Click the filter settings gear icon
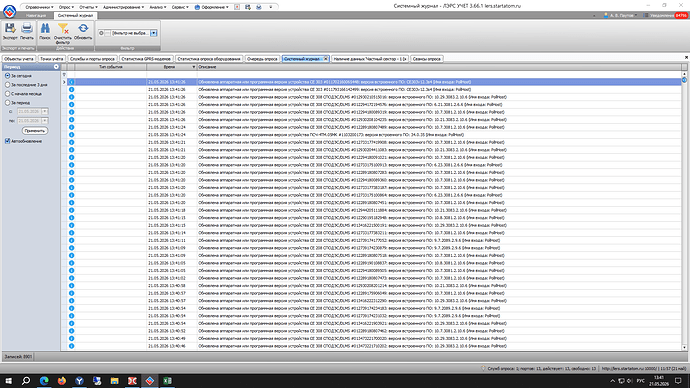690x388 pixels. (x=101, y=33)
